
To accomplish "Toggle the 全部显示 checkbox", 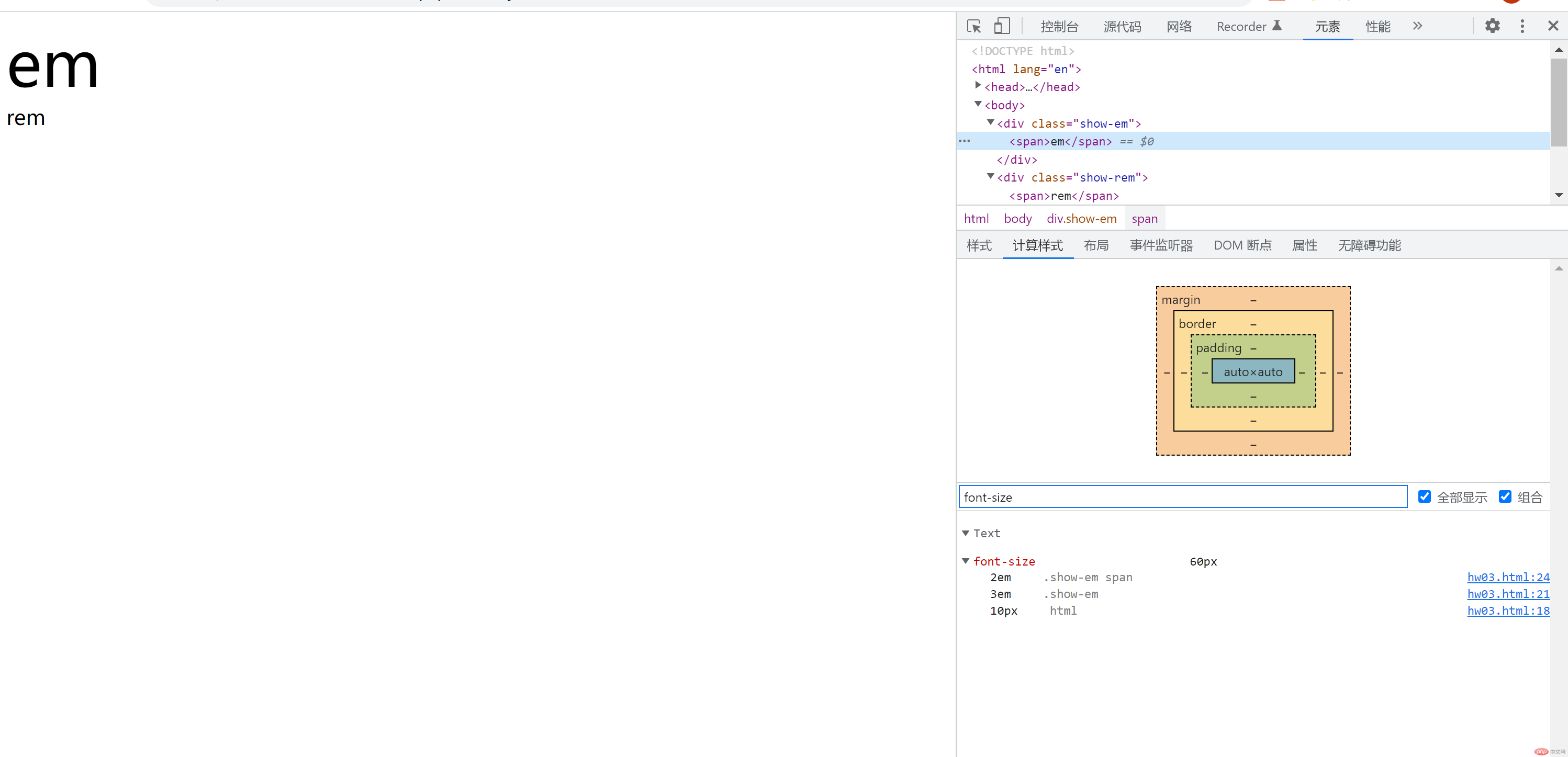I will click(1425, 496).
